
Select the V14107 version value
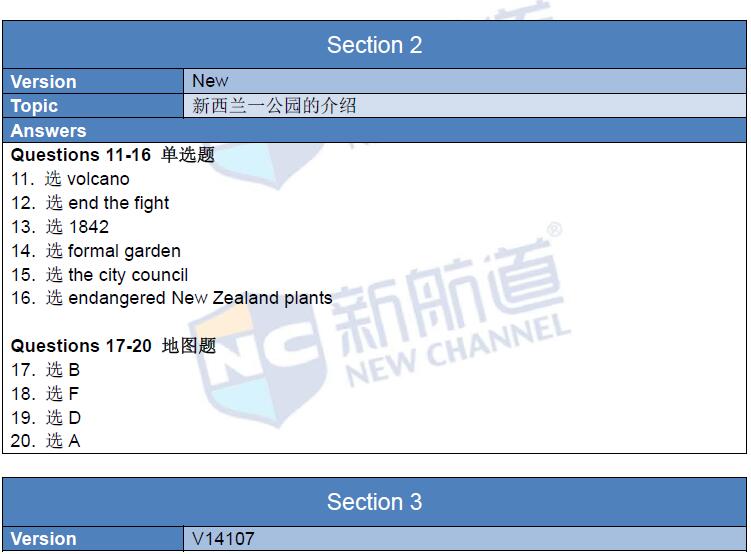pos(223,539)
